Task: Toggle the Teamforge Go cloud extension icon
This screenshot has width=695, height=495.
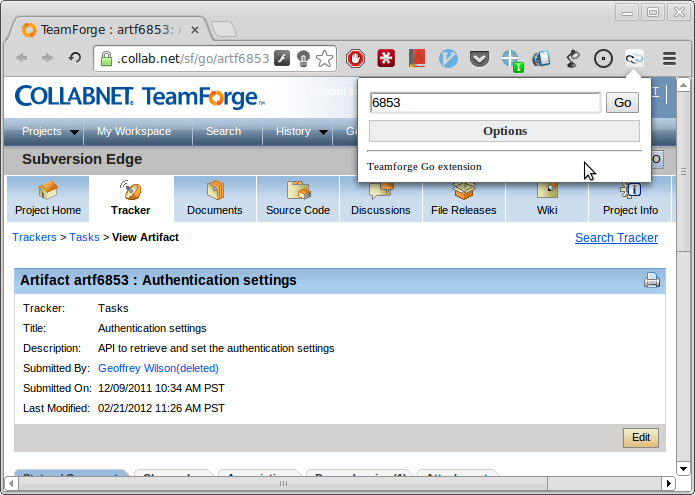Action: click(x=634, y=58)
